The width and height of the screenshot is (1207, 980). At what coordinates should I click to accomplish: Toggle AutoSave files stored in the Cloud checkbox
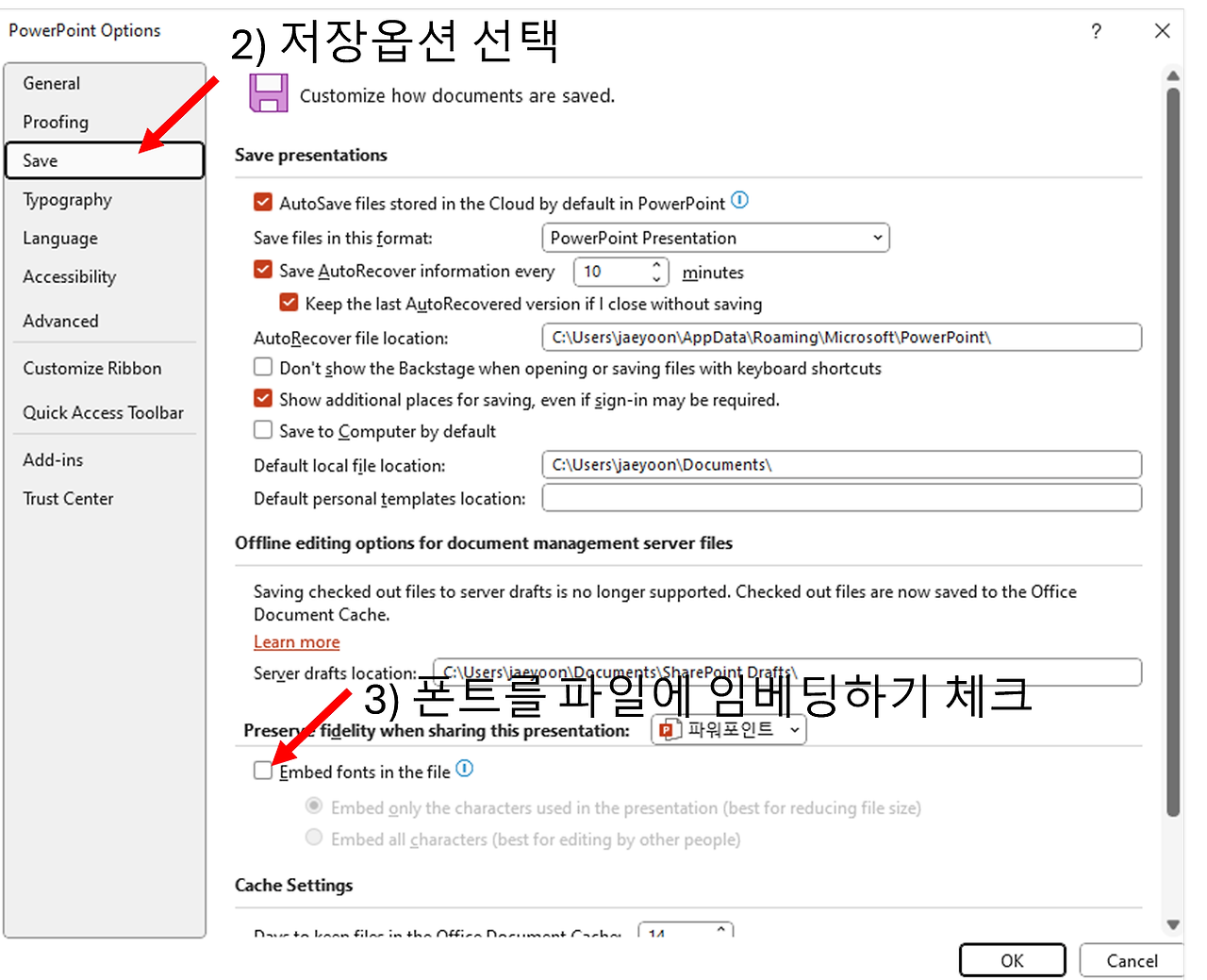coord(263,202)
